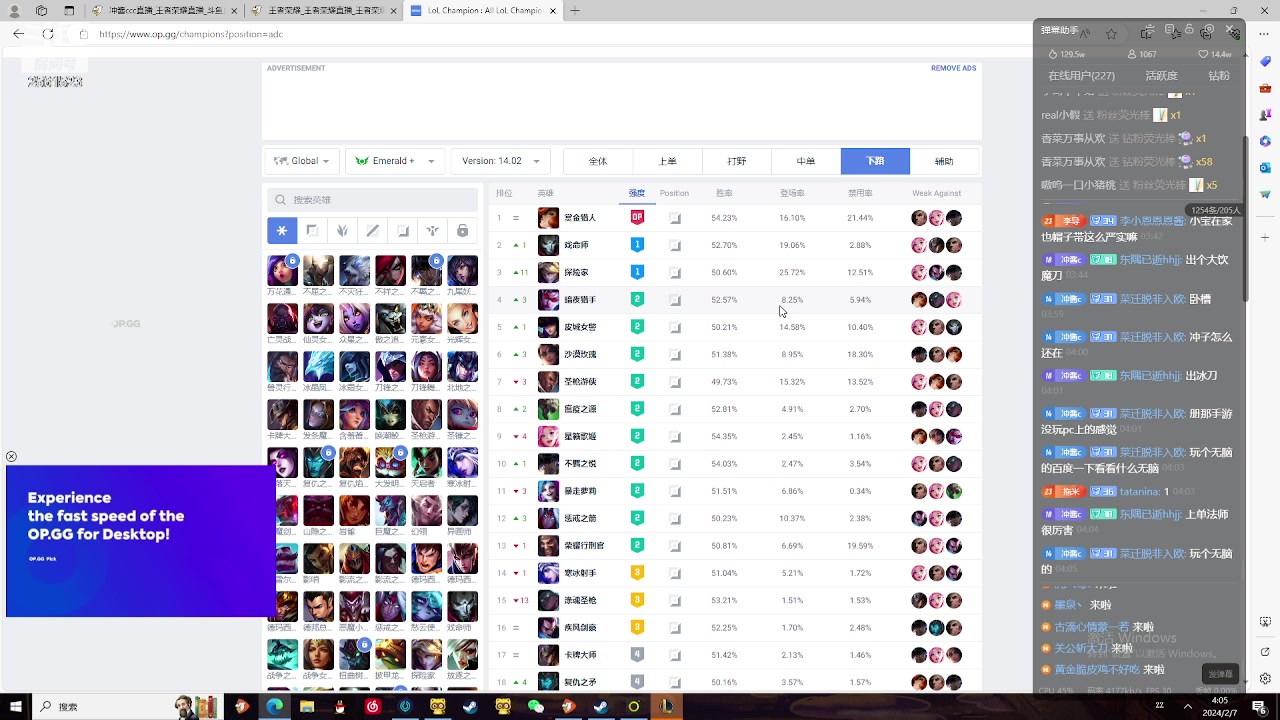This screenshot has height=720, width=1280.
Task: Click the 54.23% win rate of 赏金猎人
Action: tap(724, 218)
